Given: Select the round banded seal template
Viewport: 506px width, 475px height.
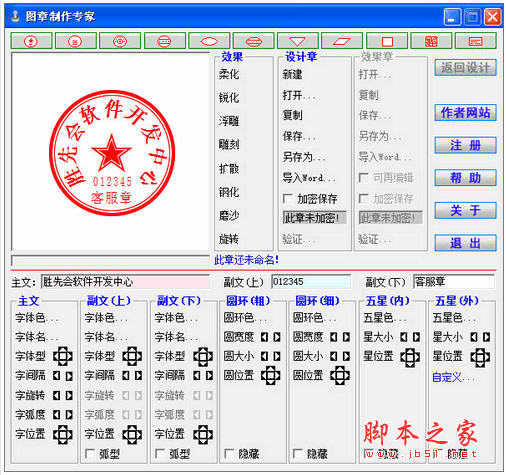Looking at the screenshot, I should [x=165, y=41].
